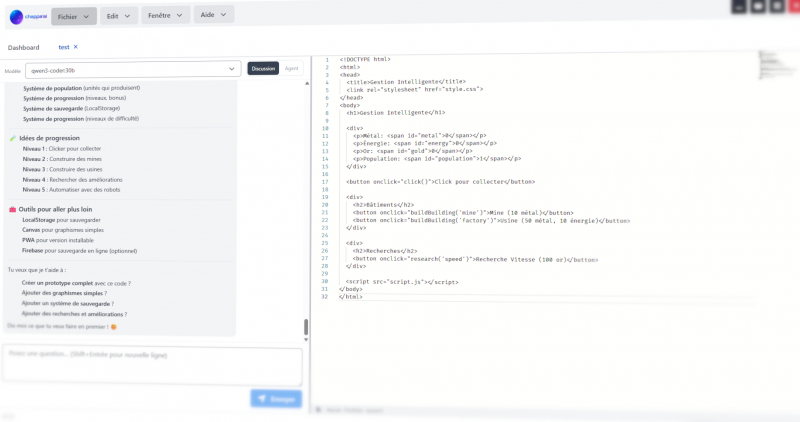Screen dimensions: 800x422
Task: Click the pencil icon beside Idées de progression
Action: pyautogui.click(x=12, y=138)
